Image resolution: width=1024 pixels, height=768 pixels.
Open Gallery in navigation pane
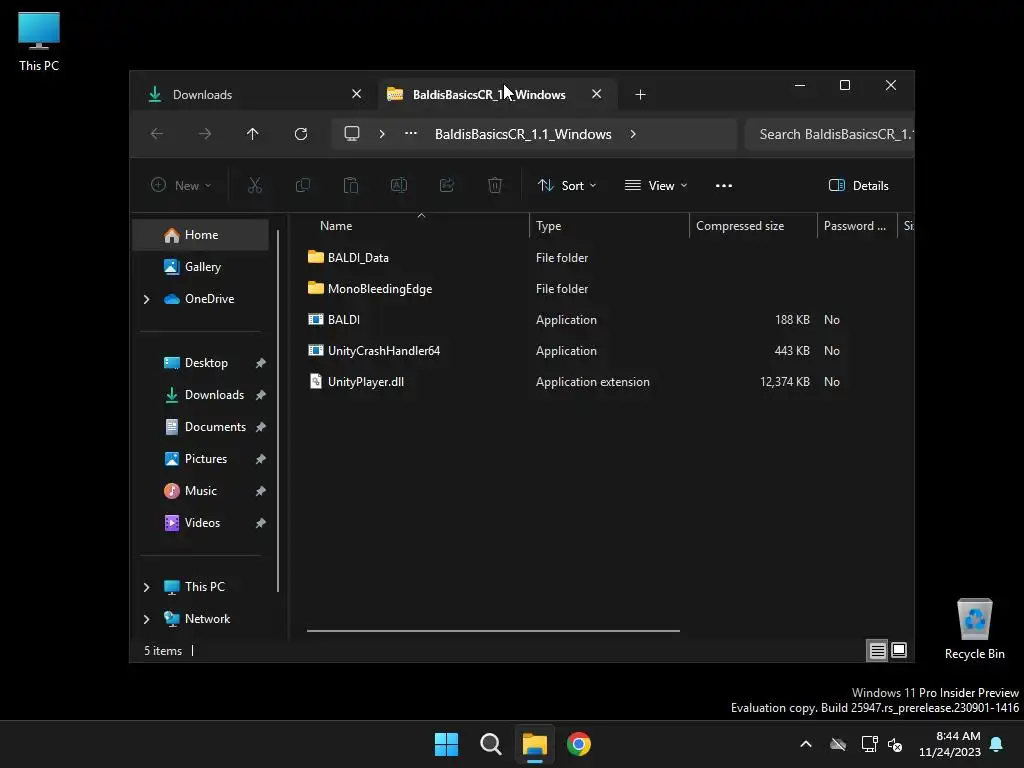point(200,267)
